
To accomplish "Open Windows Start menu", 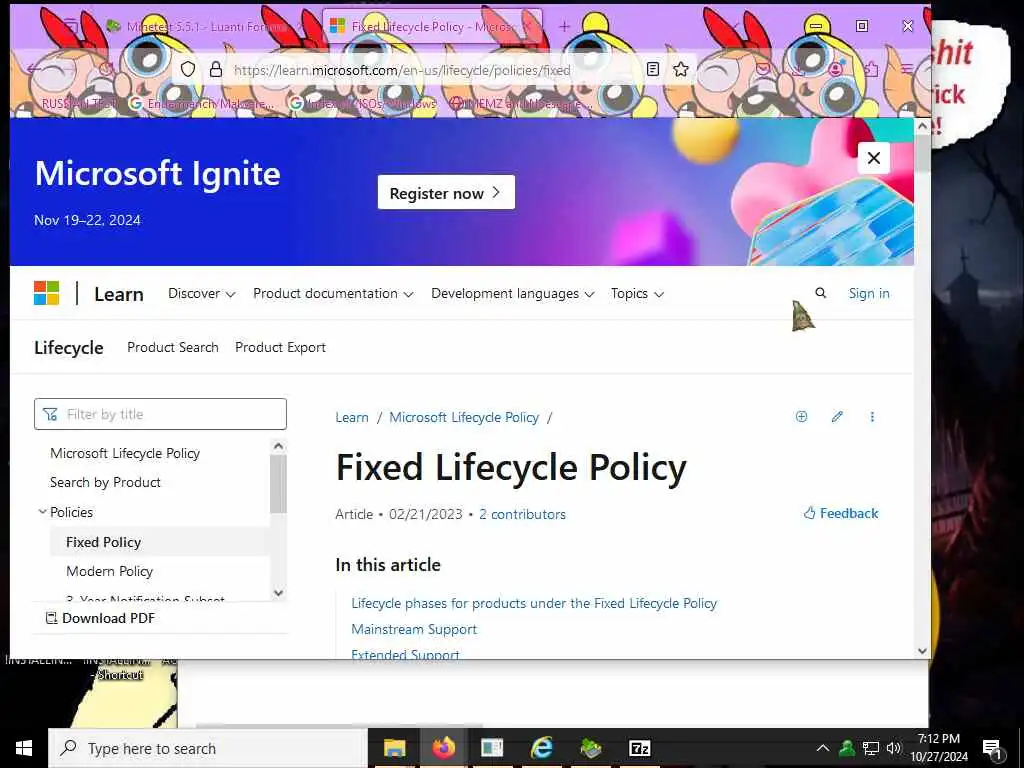I will point(24,748).
